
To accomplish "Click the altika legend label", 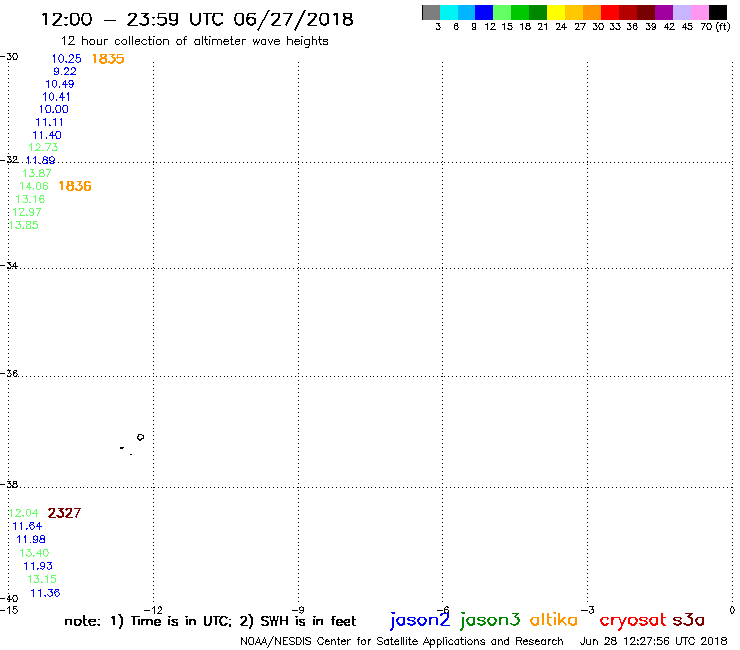I will coord(553,620).
